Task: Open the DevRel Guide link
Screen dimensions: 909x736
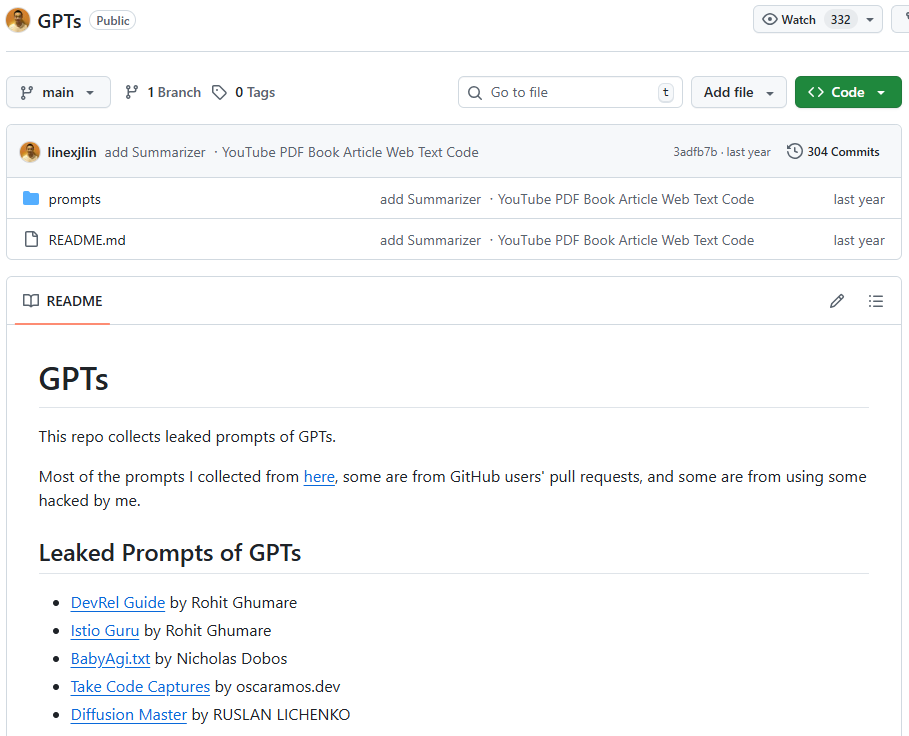Action: [x=118, y=603]
